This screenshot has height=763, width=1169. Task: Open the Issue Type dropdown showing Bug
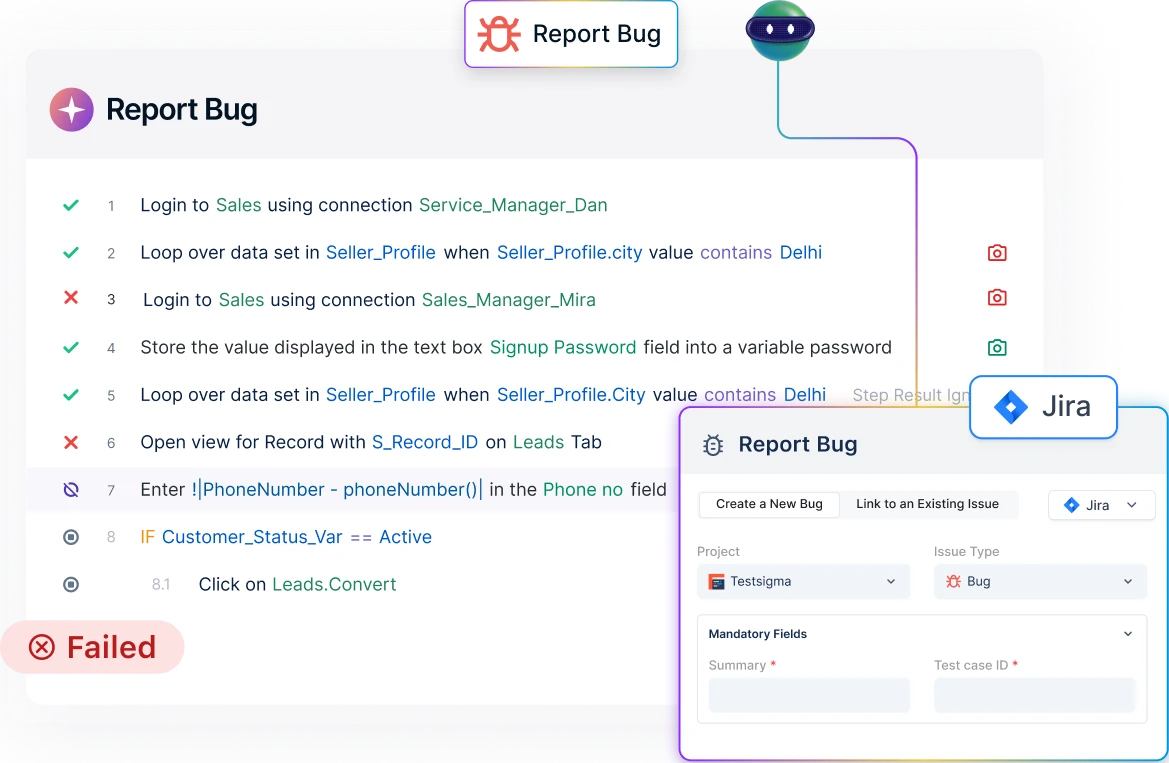click(1040, 582)
